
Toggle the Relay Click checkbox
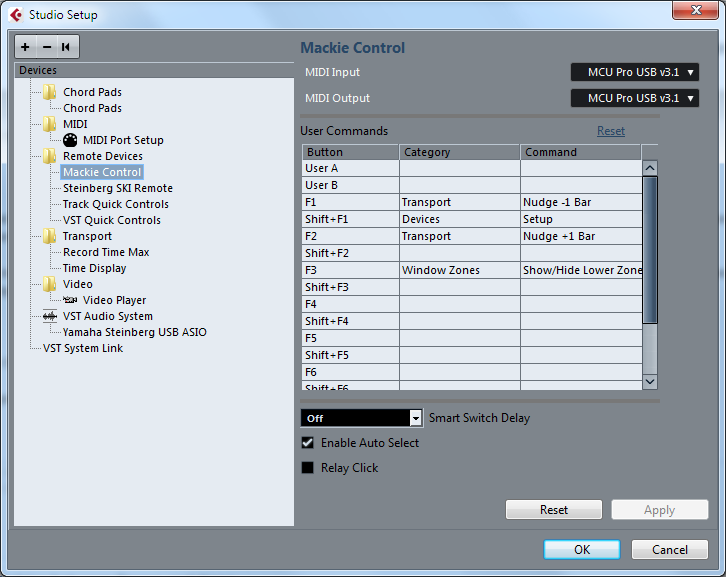(x=307, y=468)
